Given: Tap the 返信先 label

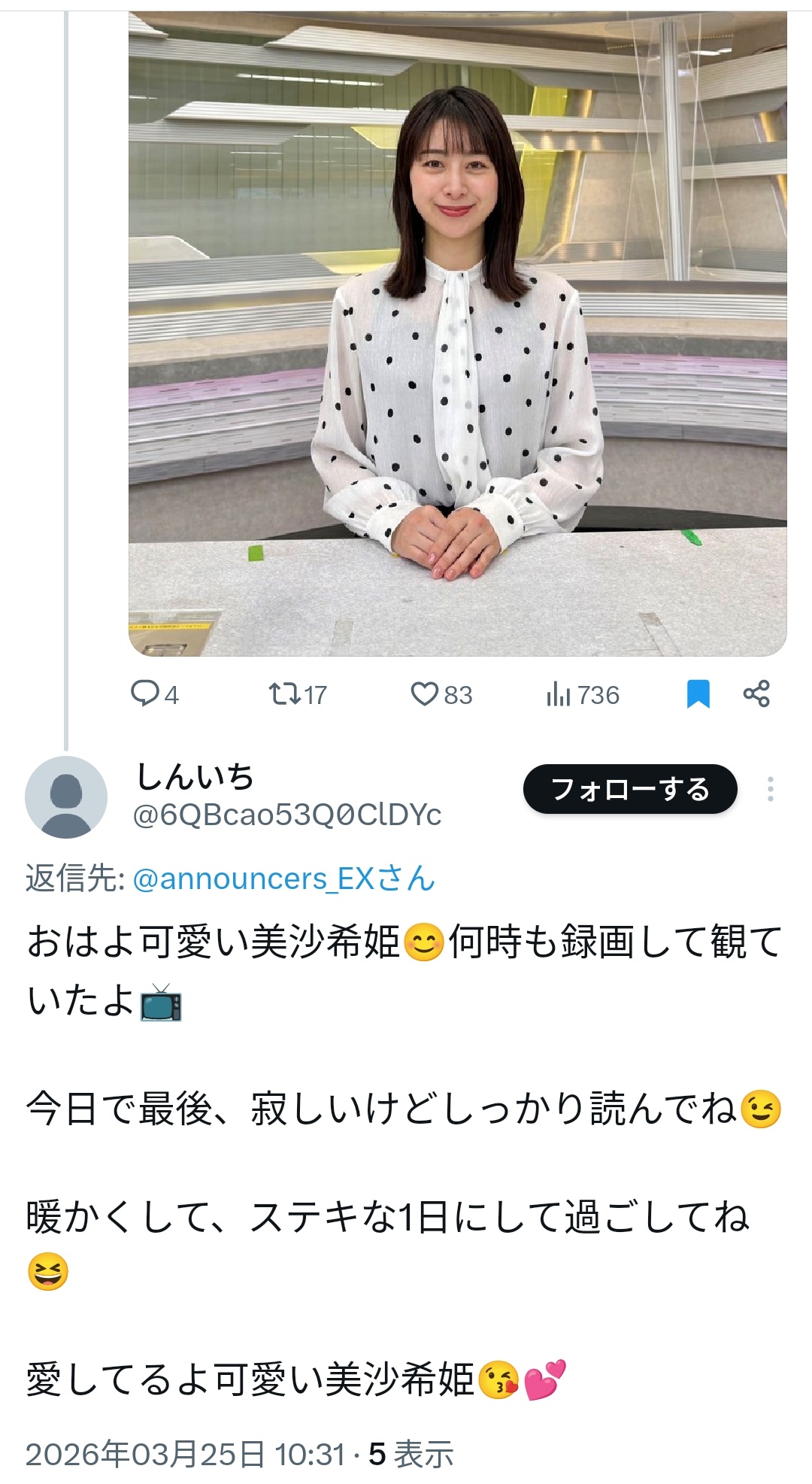Looking at the screenshot, I should [74, 879].
